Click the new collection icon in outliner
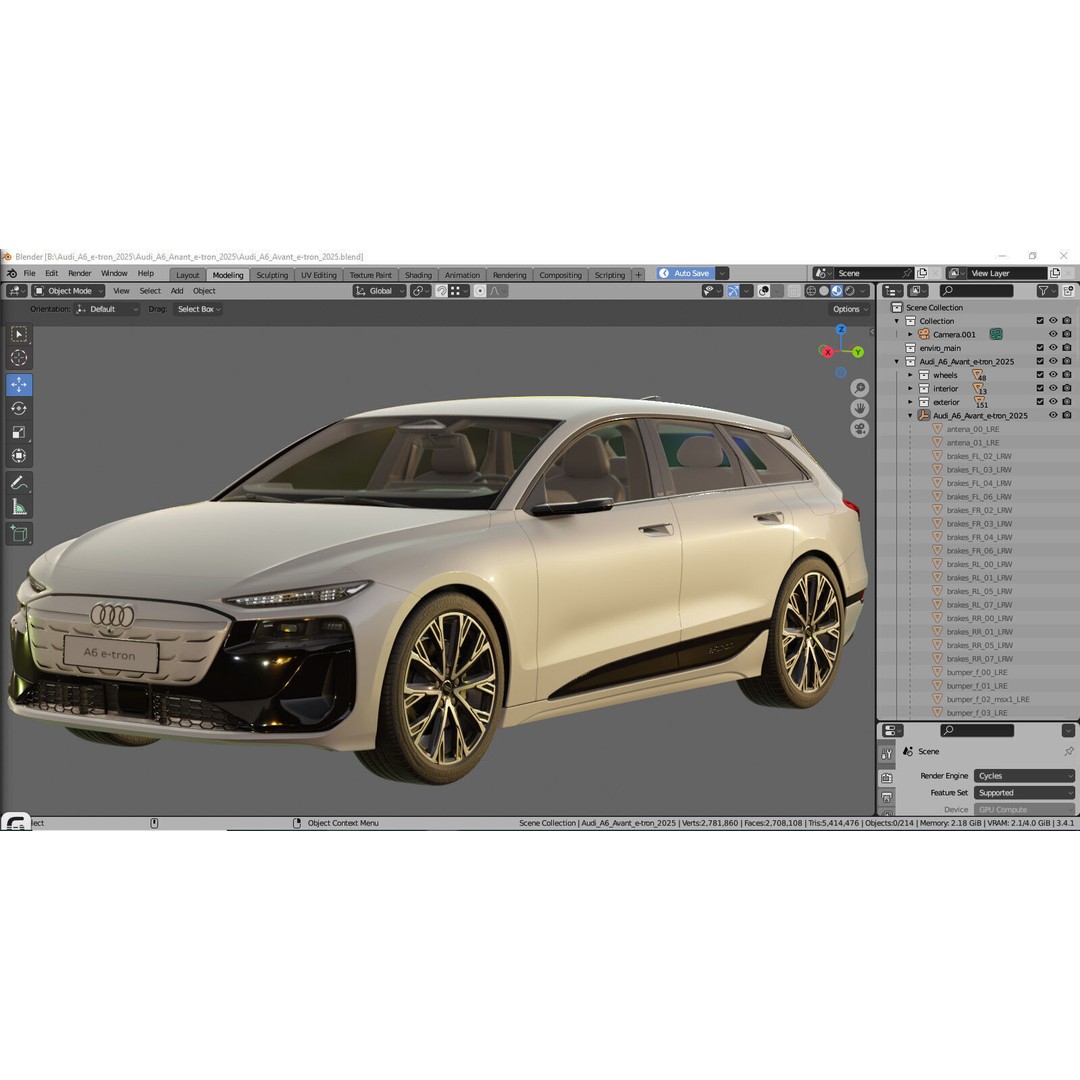The height and width of the screenshot is (1080, 1080). click(x=1068, y=291)
